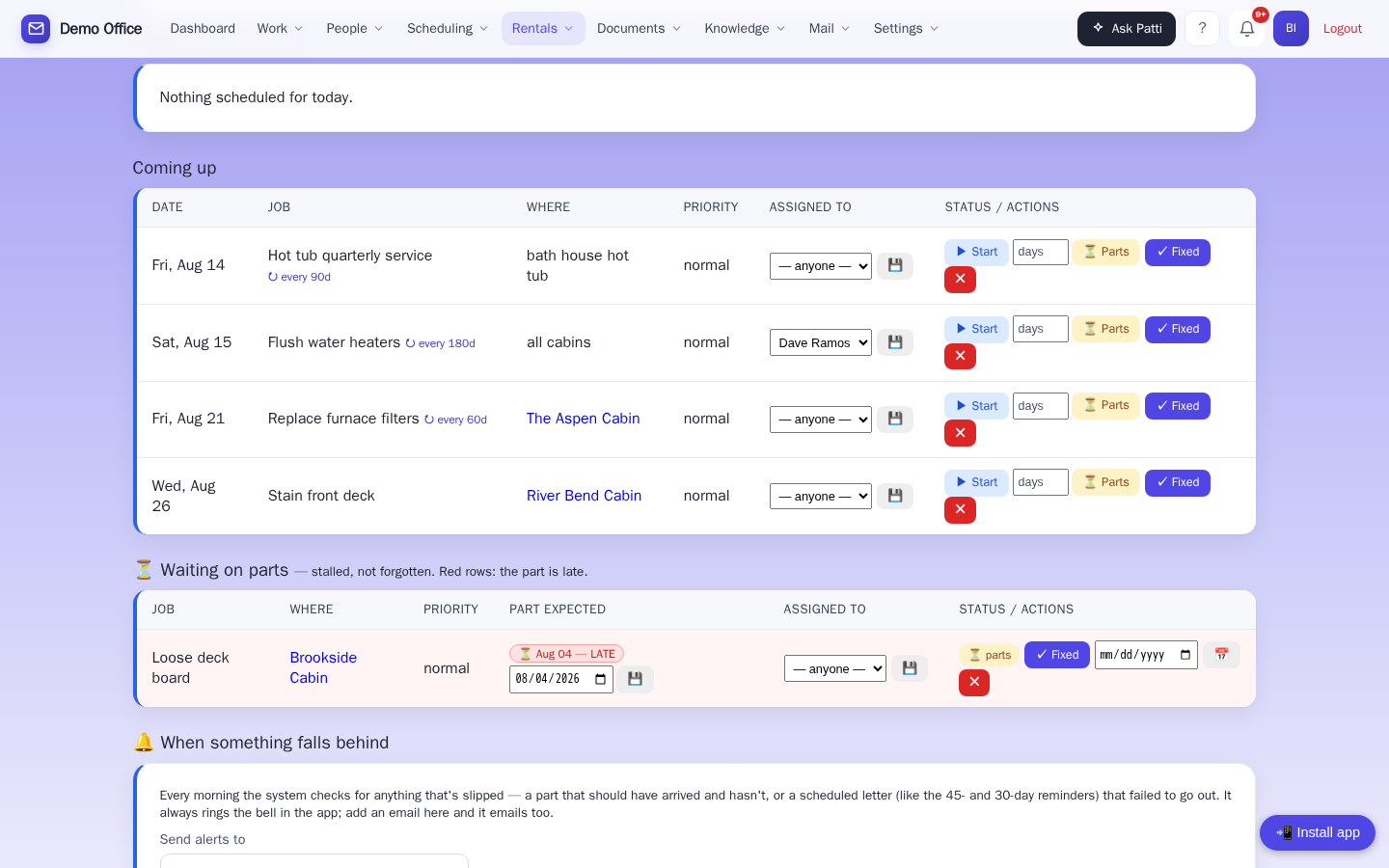Delete the Hot tub quarterly service job
The image size is (1389, 868).
pos(960,280)
